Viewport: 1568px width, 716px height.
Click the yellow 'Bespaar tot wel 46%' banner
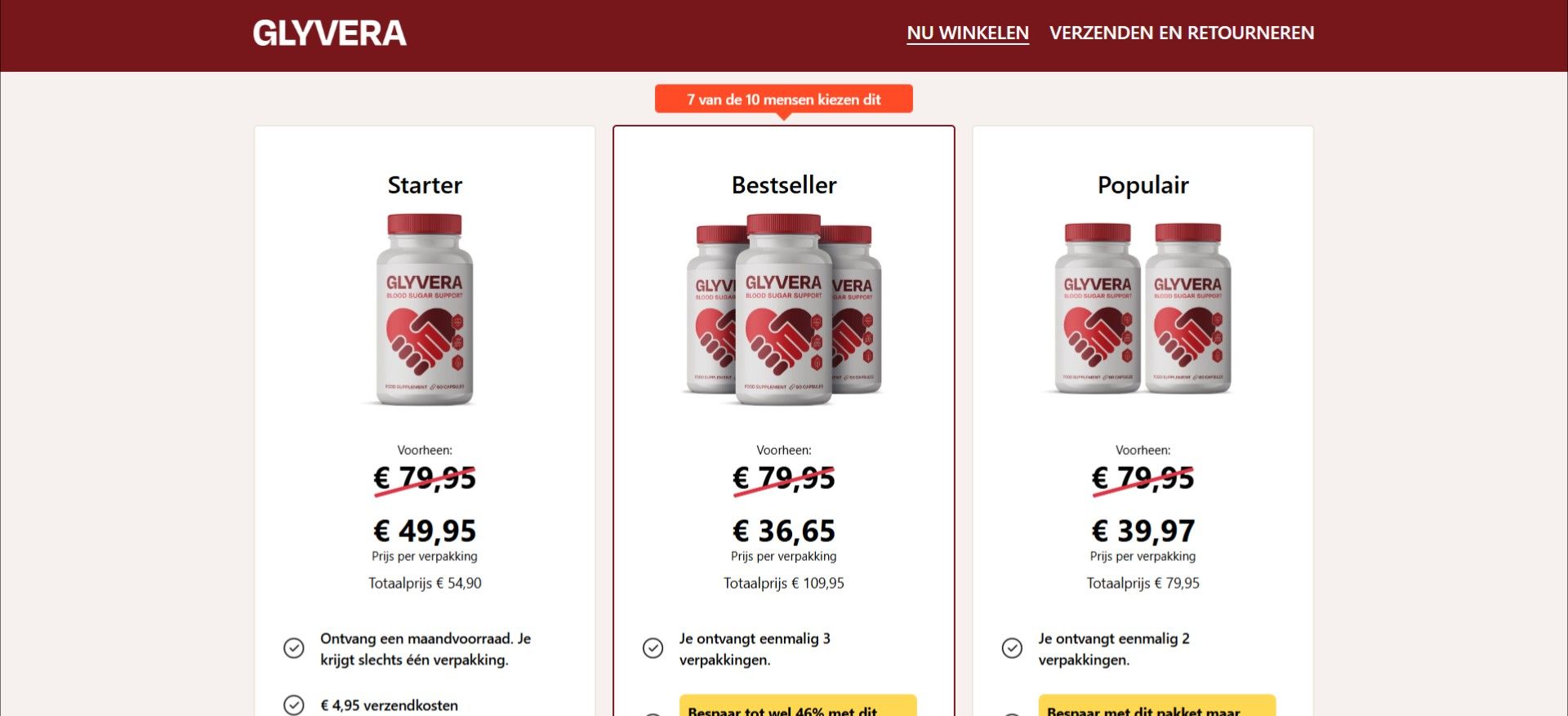point(798,706)
